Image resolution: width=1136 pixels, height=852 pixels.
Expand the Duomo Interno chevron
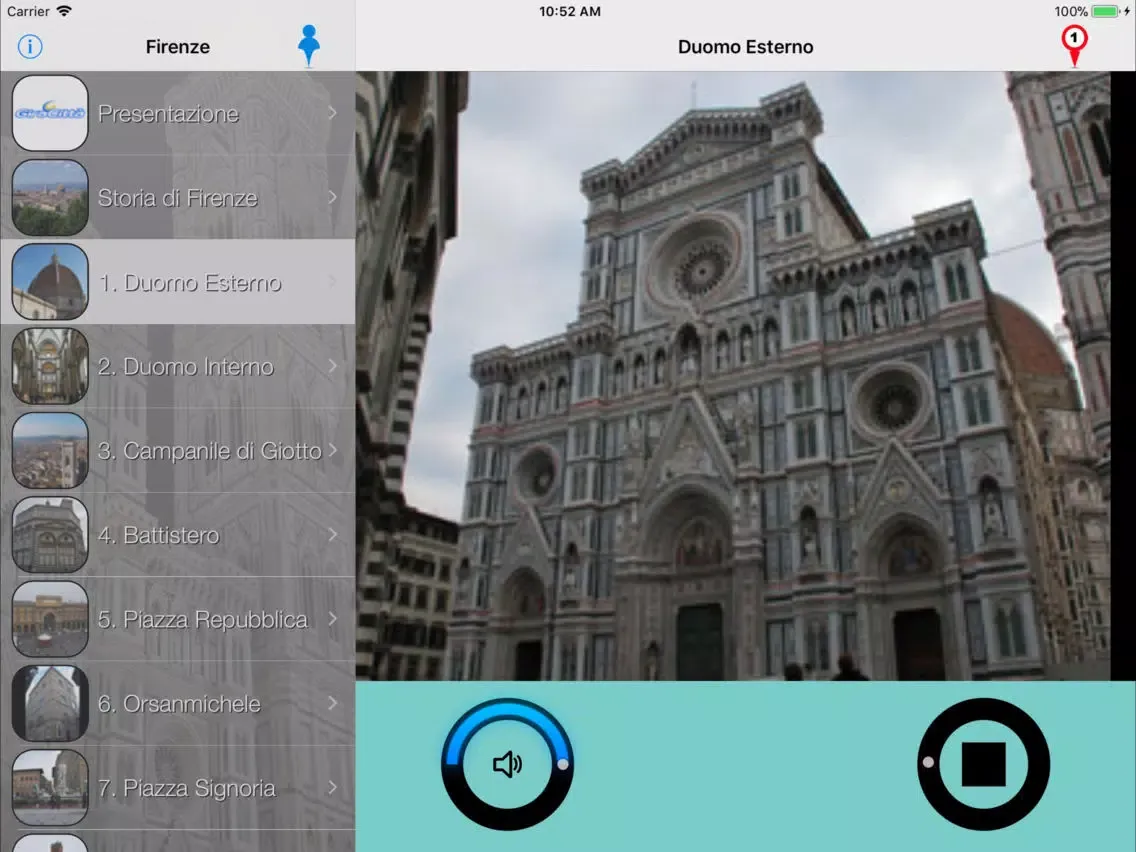(332, 366)
